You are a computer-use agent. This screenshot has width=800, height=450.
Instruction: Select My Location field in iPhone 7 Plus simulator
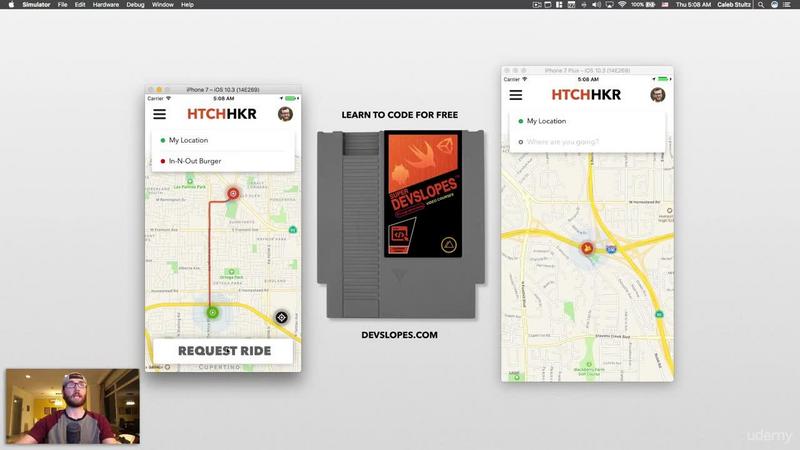click(x=588, y=121)
